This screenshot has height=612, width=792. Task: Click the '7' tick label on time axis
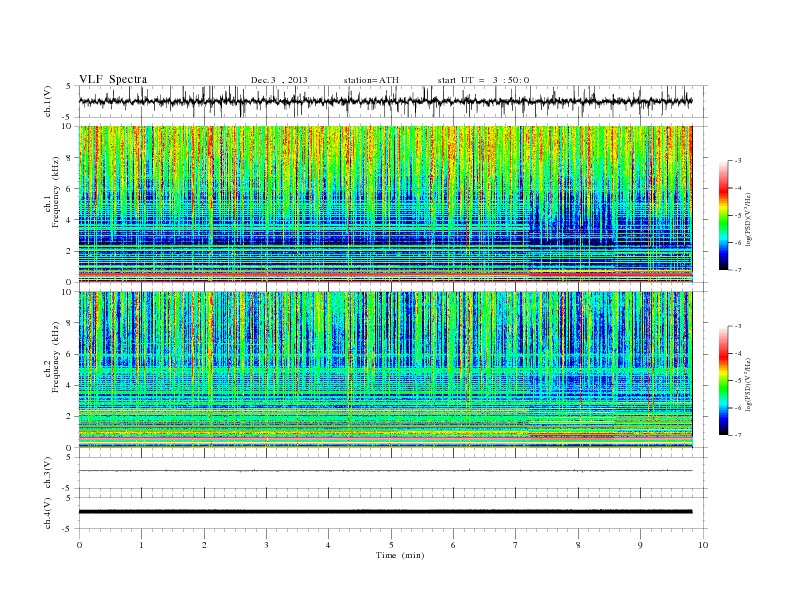click(x=516, y=545)
